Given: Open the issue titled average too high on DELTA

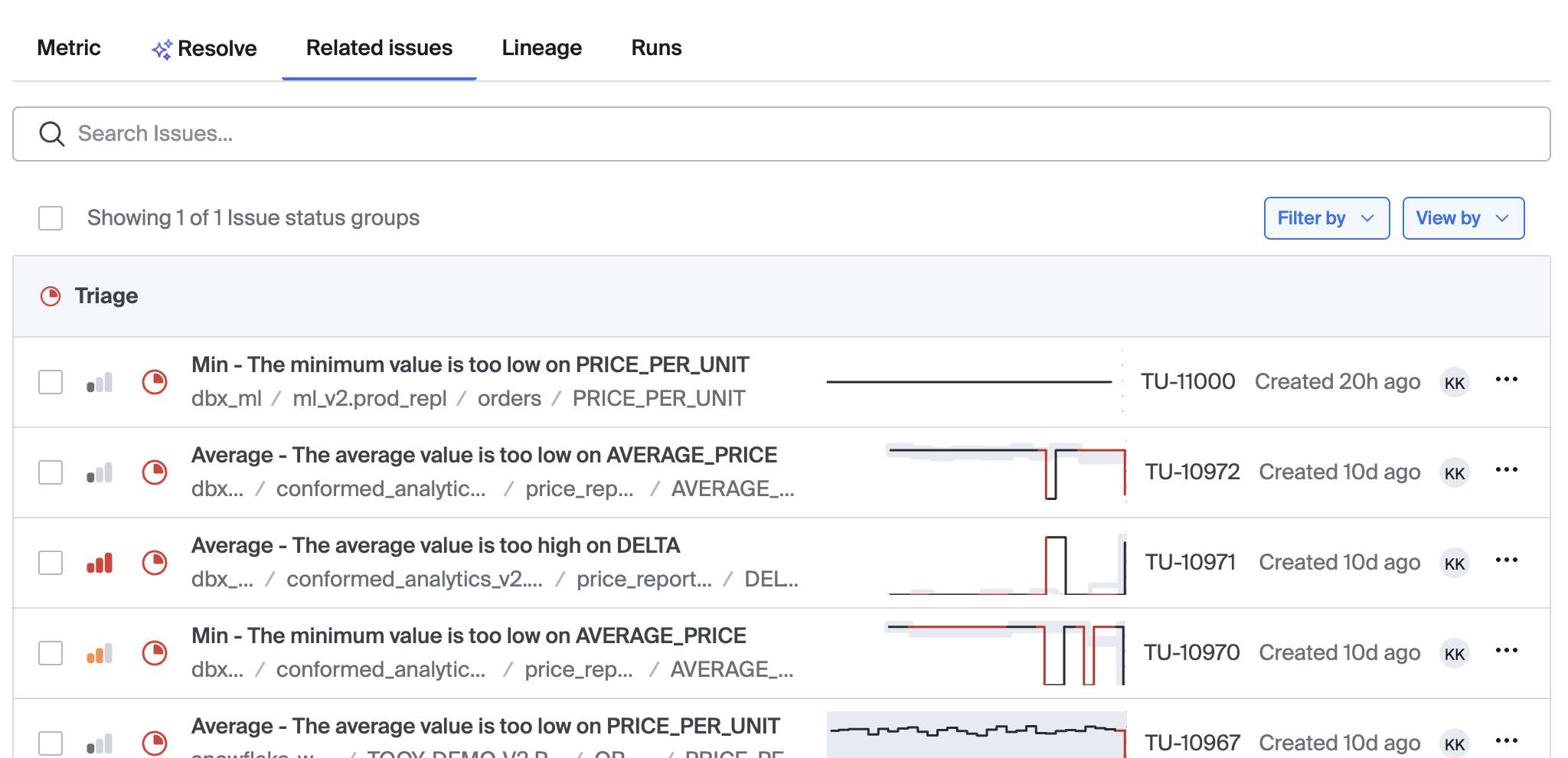Looking at the screenshot, I should coord(436,546).
